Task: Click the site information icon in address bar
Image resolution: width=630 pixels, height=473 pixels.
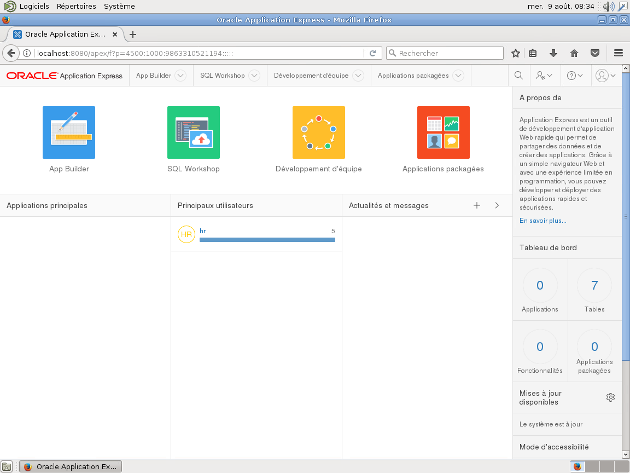Action: (x=27, y=53)
